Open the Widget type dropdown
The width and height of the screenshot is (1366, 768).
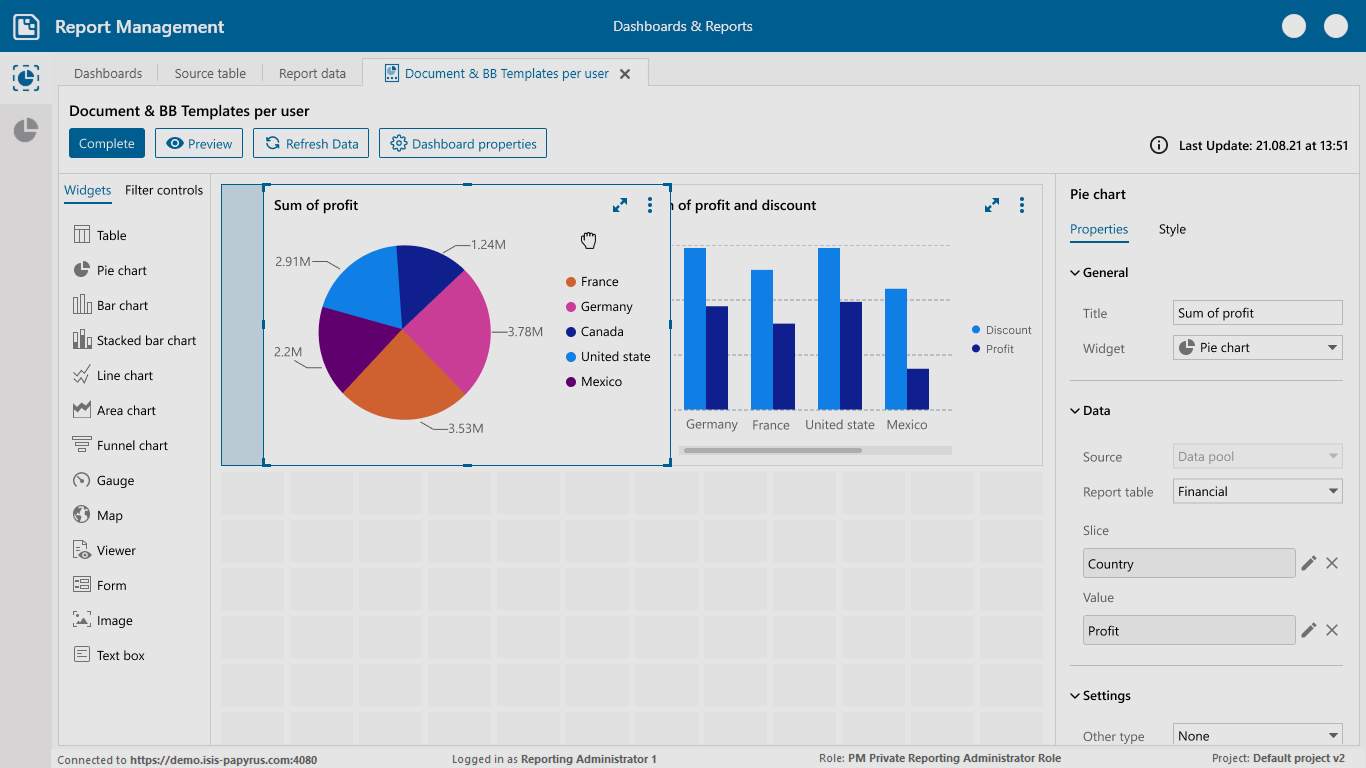[1257, 348]
